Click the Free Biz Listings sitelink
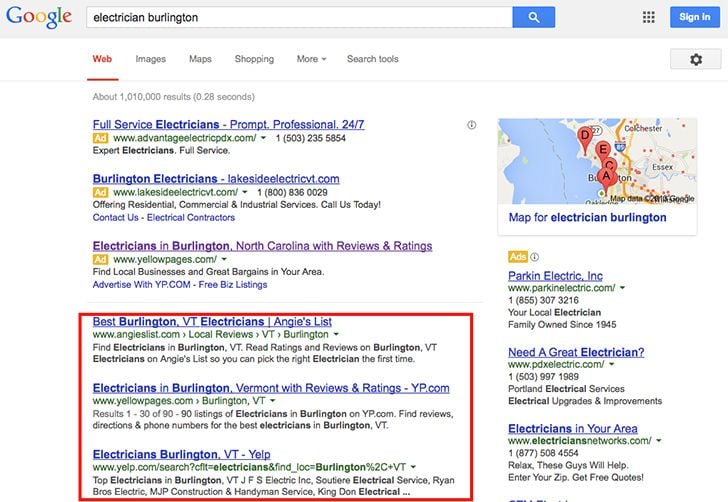 pyautogui.click(x=233, y=285)
